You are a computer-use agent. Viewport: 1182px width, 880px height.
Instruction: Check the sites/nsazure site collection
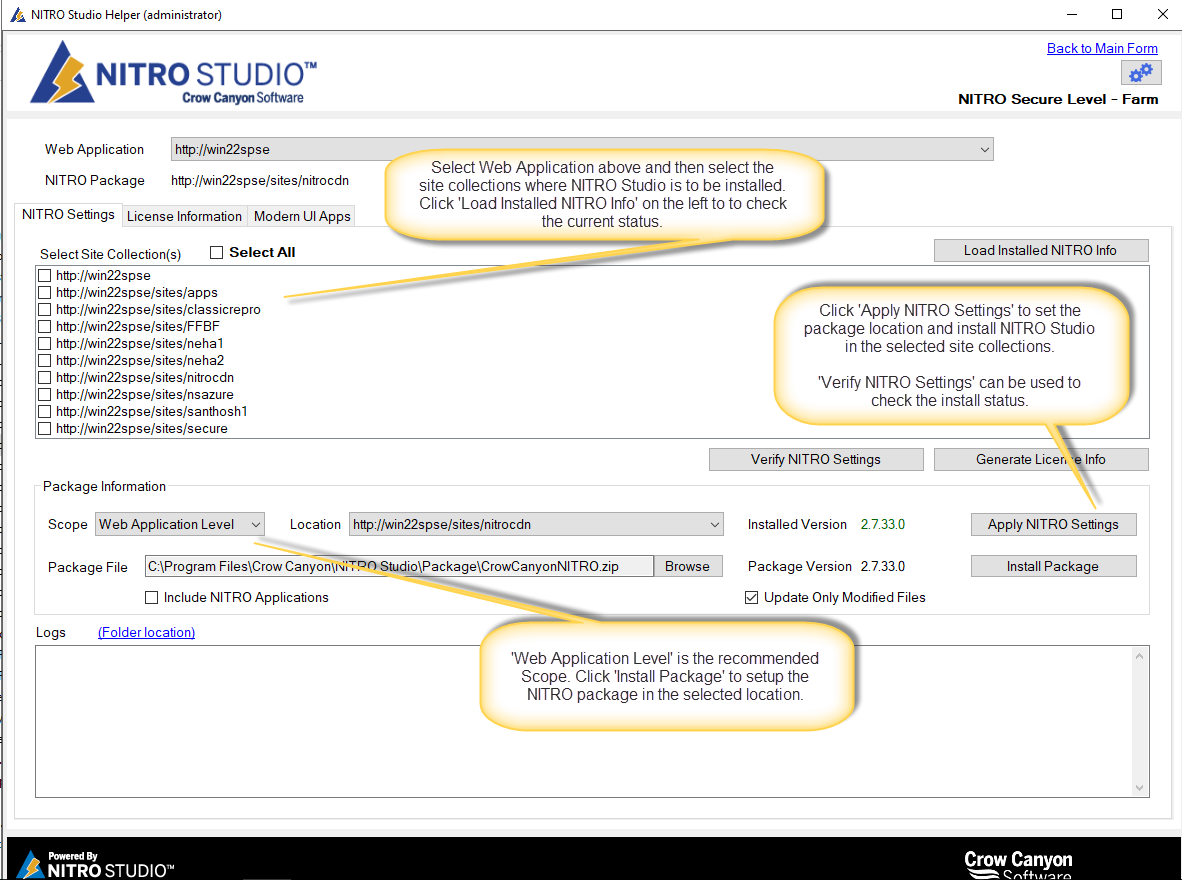(x=44, y=394)
